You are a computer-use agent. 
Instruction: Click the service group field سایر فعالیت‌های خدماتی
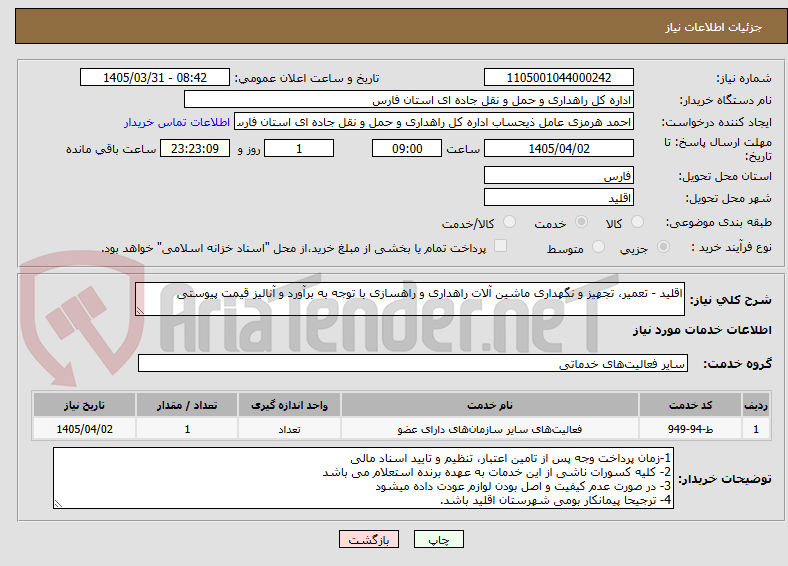tap(413, 363)
